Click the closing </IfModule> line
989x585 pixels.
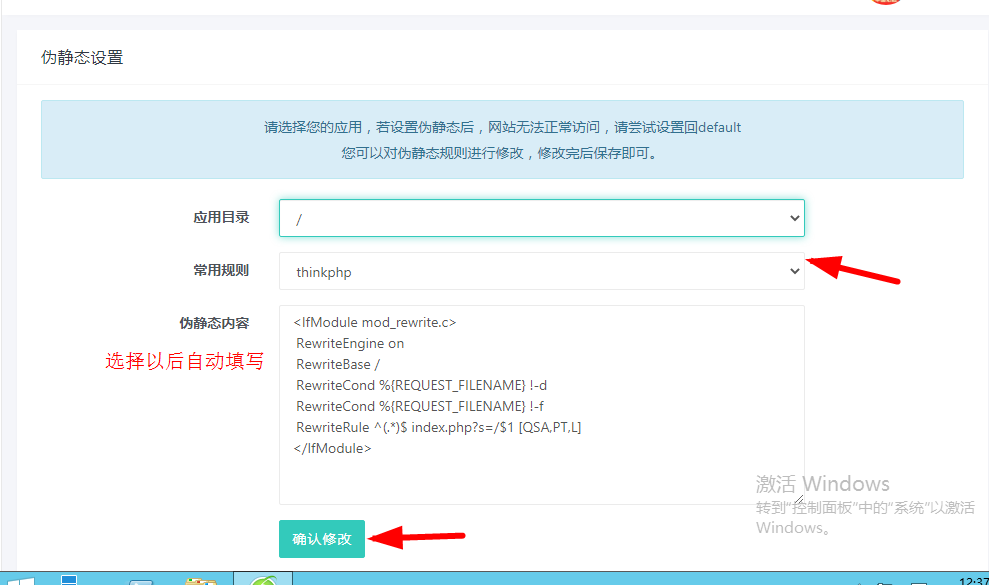[x=332, y=448]
